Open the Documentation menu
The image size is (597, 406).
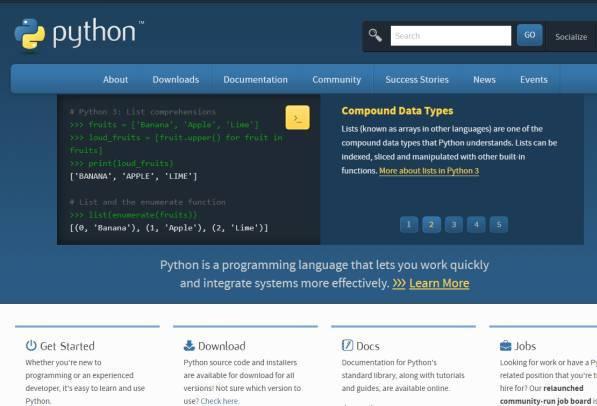(x=255, y=80)
